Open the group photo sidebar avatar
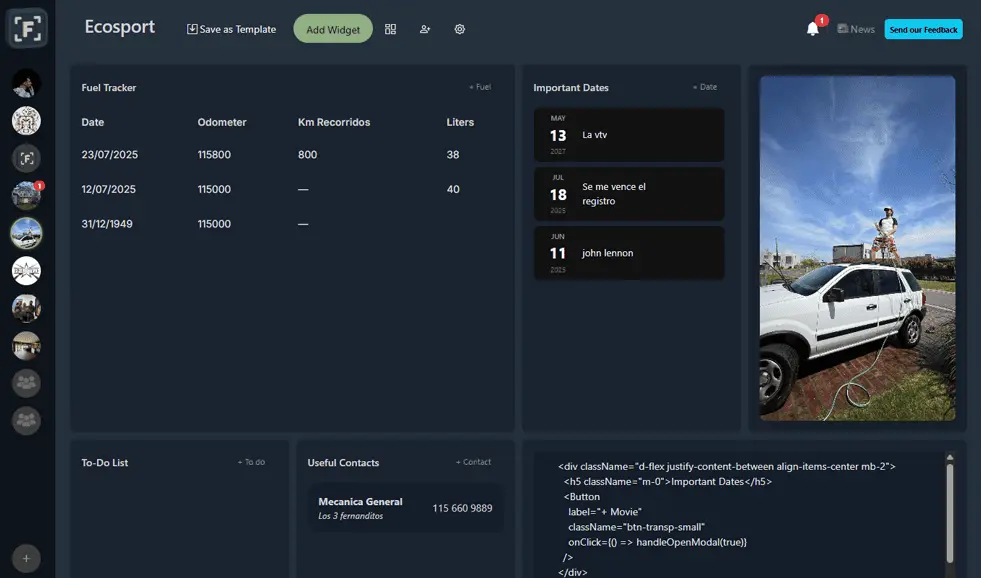 tap(26, 308)
